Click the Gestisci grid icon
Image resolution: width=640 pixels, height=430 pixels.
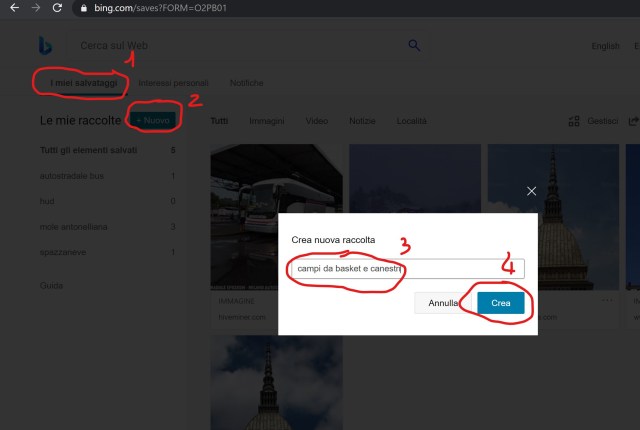pos(574,121)
